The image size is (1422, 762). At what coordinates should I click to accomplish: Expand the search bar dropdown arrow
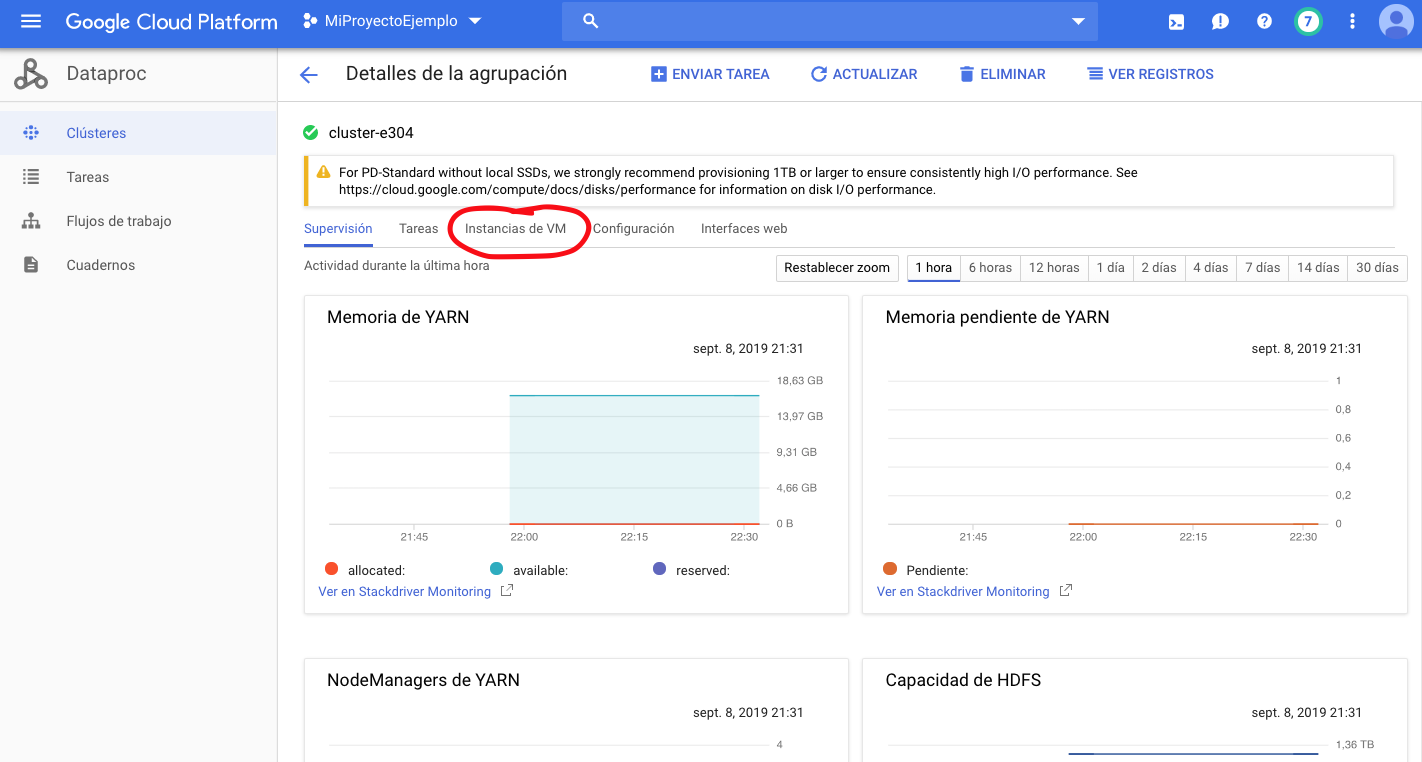click(x=1078, y=21)
